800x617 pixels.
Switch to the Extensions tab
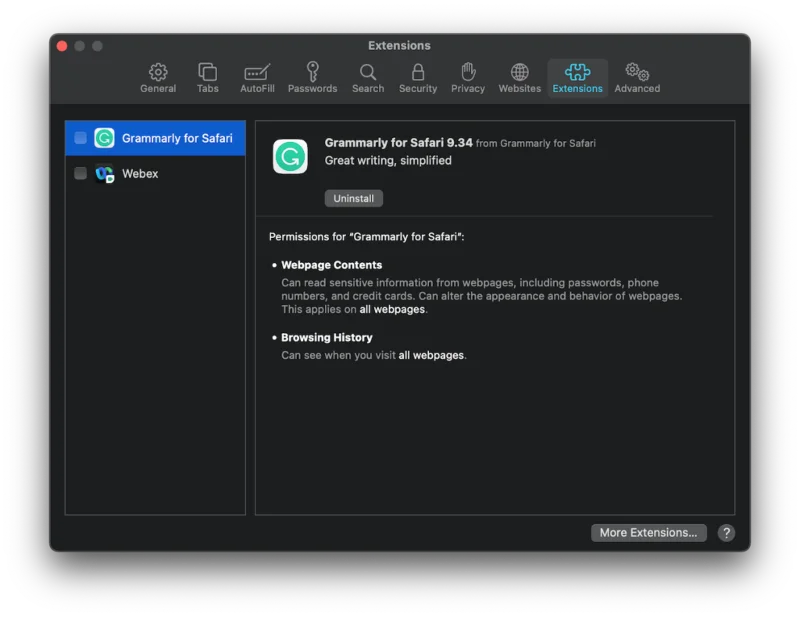pyautogui.click(x=577, y=78)
